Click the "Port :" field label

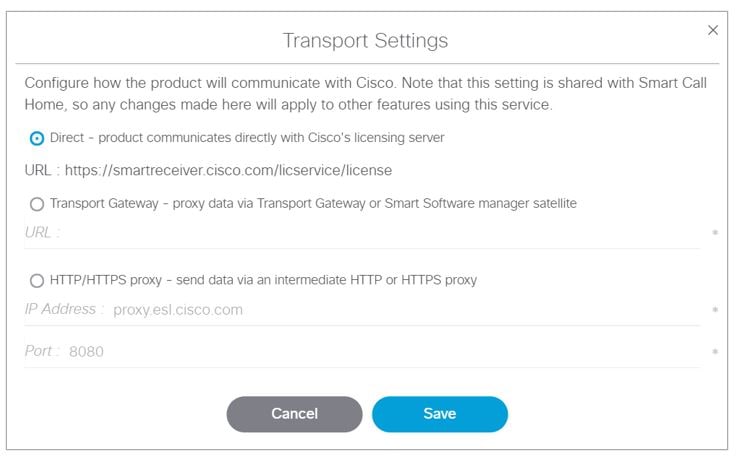(x=43, y=352)
